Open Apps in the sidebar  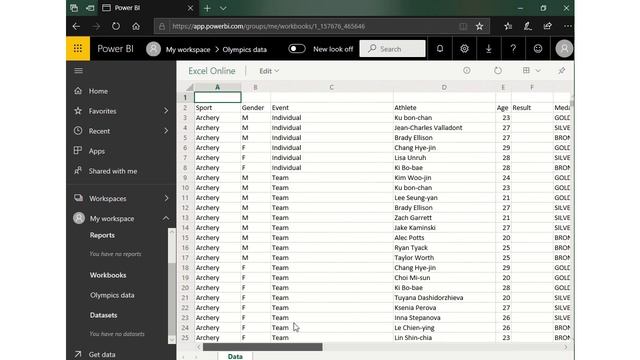click(x=97, y=151)
